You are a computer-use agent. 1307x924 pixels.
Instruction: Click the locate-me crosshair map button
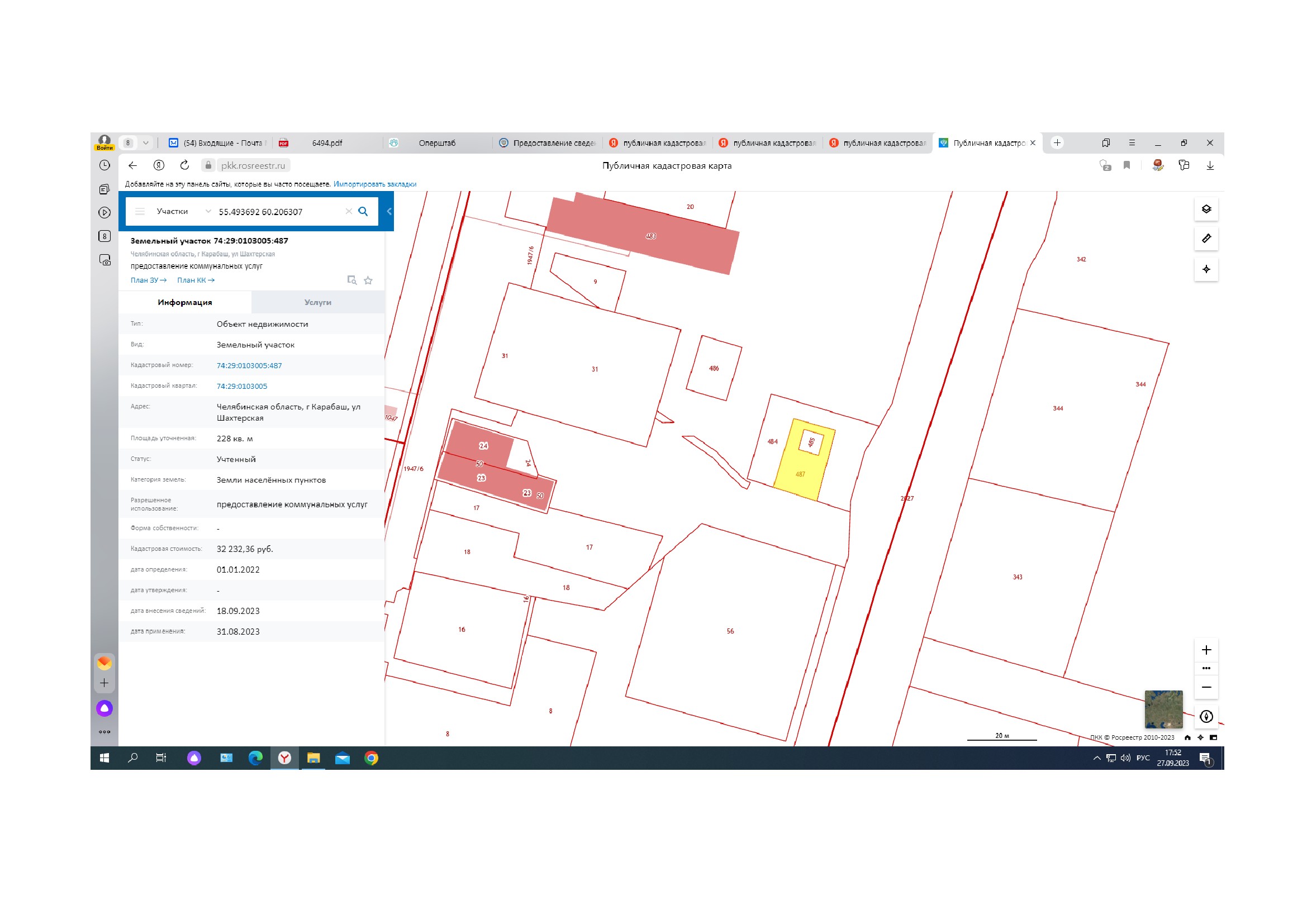click(1206, 269)
